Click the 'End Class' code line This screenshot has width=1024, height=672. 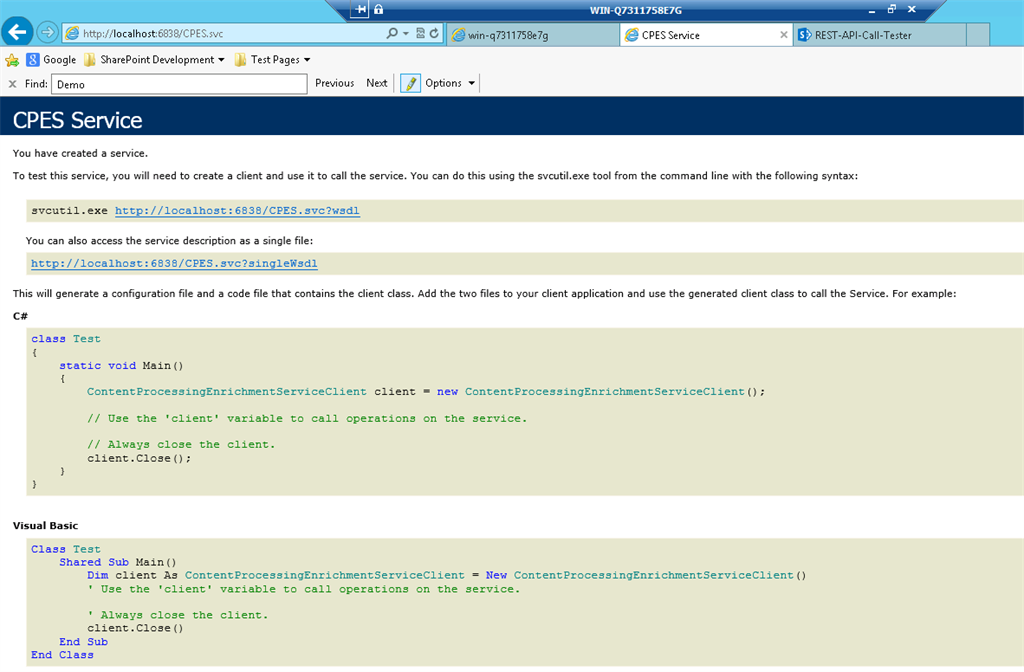[62, 655]
